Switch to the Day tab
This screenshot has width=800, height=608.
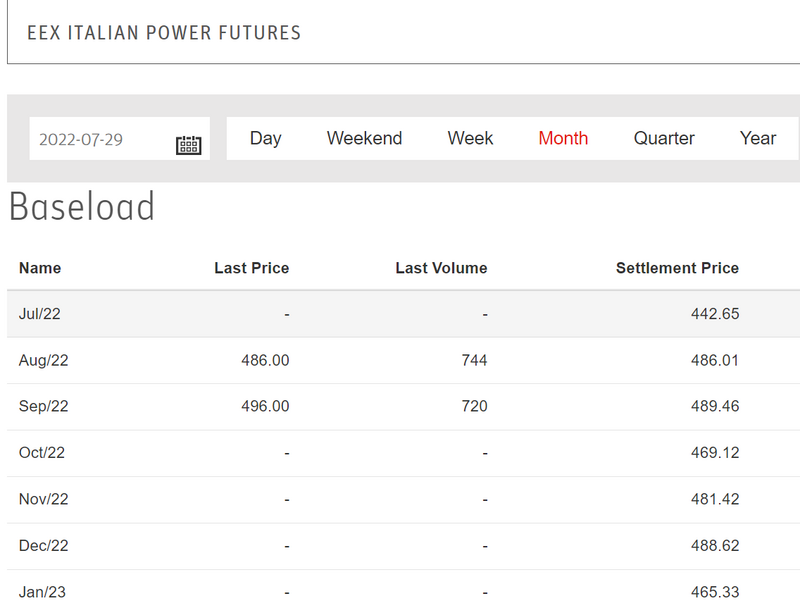pos(265,139)
